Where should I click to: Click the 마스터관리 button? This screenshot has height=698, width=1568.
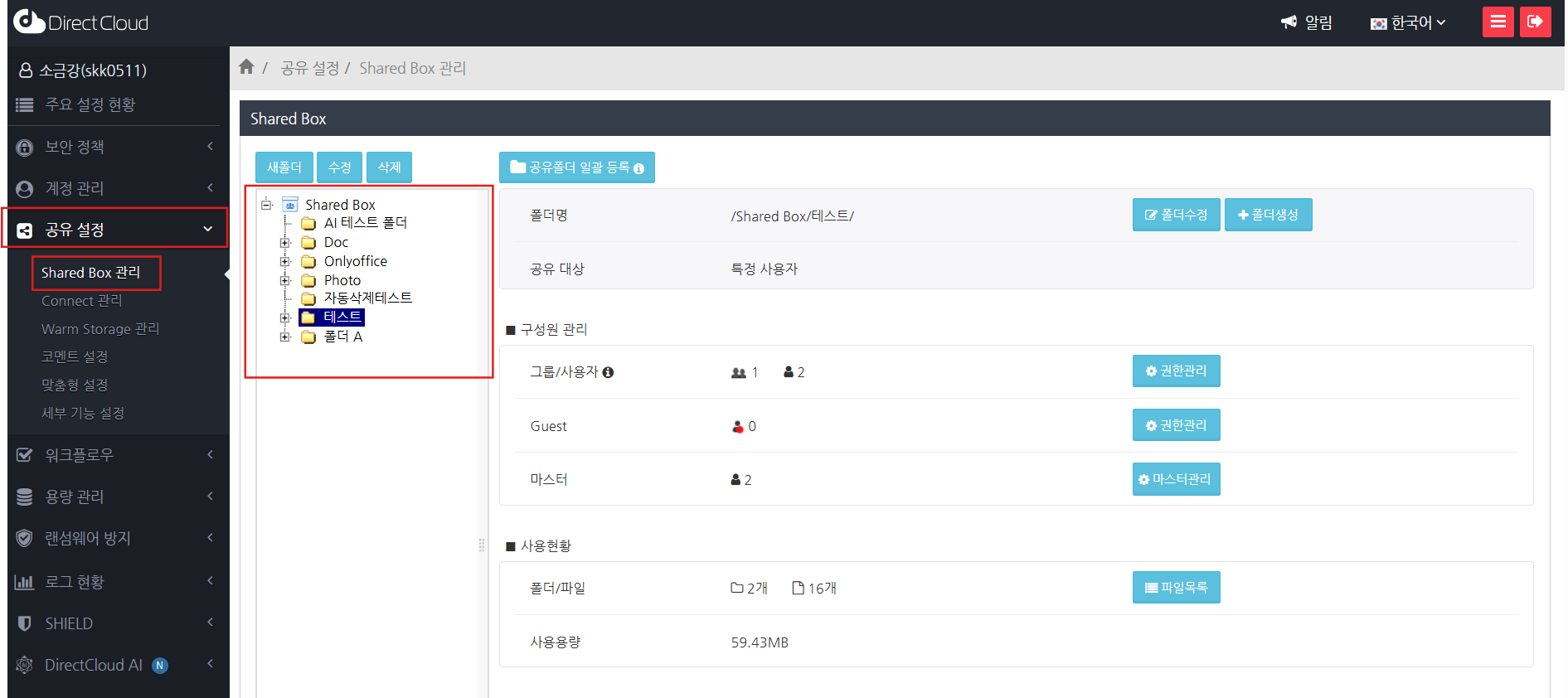pyautogui.click(x=1175, y=479)
